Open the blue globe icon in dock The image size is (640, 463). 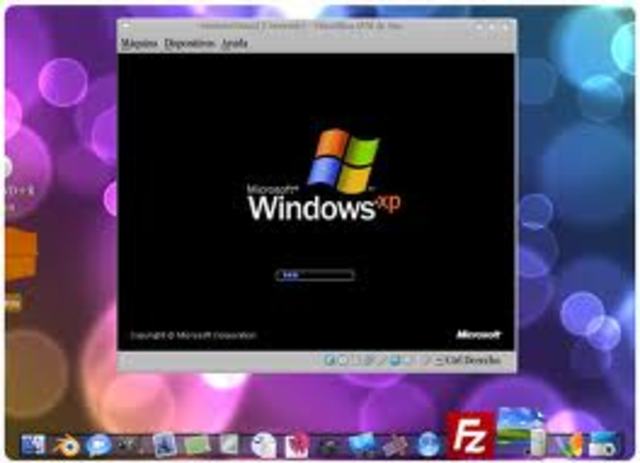[429, 445]
